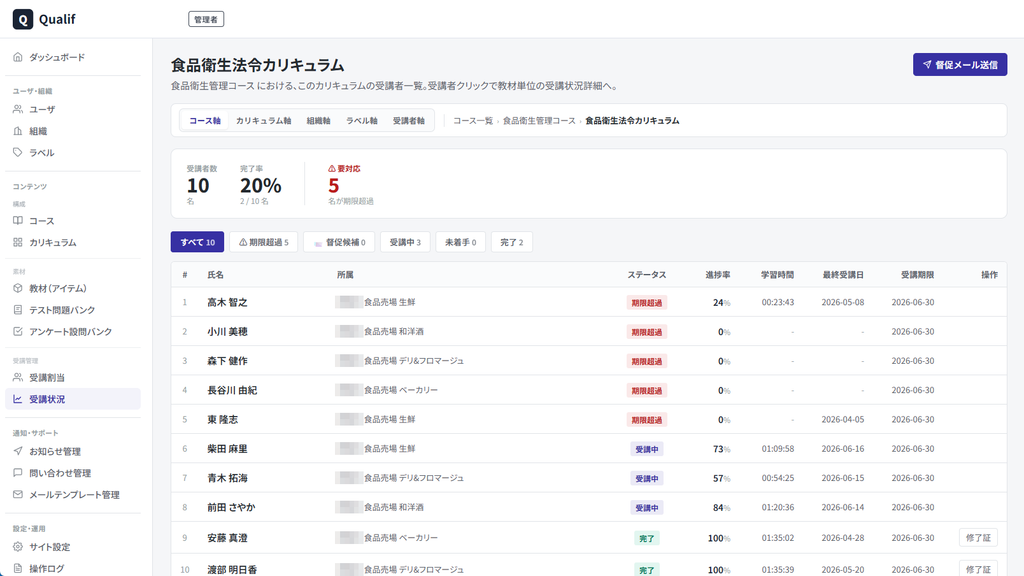This screenshot has height=576, width=1024.
Task: Open sidebar item テスト問題バンク
Action: tap(73, 310)
